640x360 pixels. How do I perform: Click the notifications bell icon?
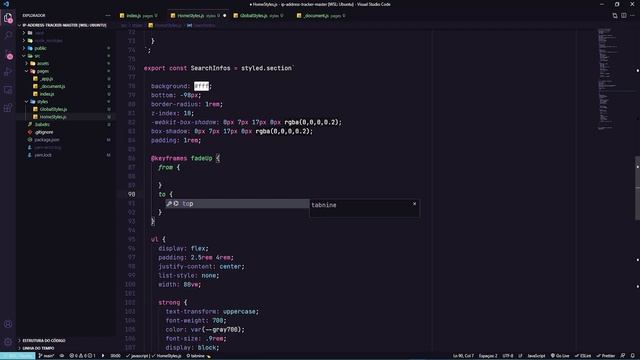click(x=633, y=356)
